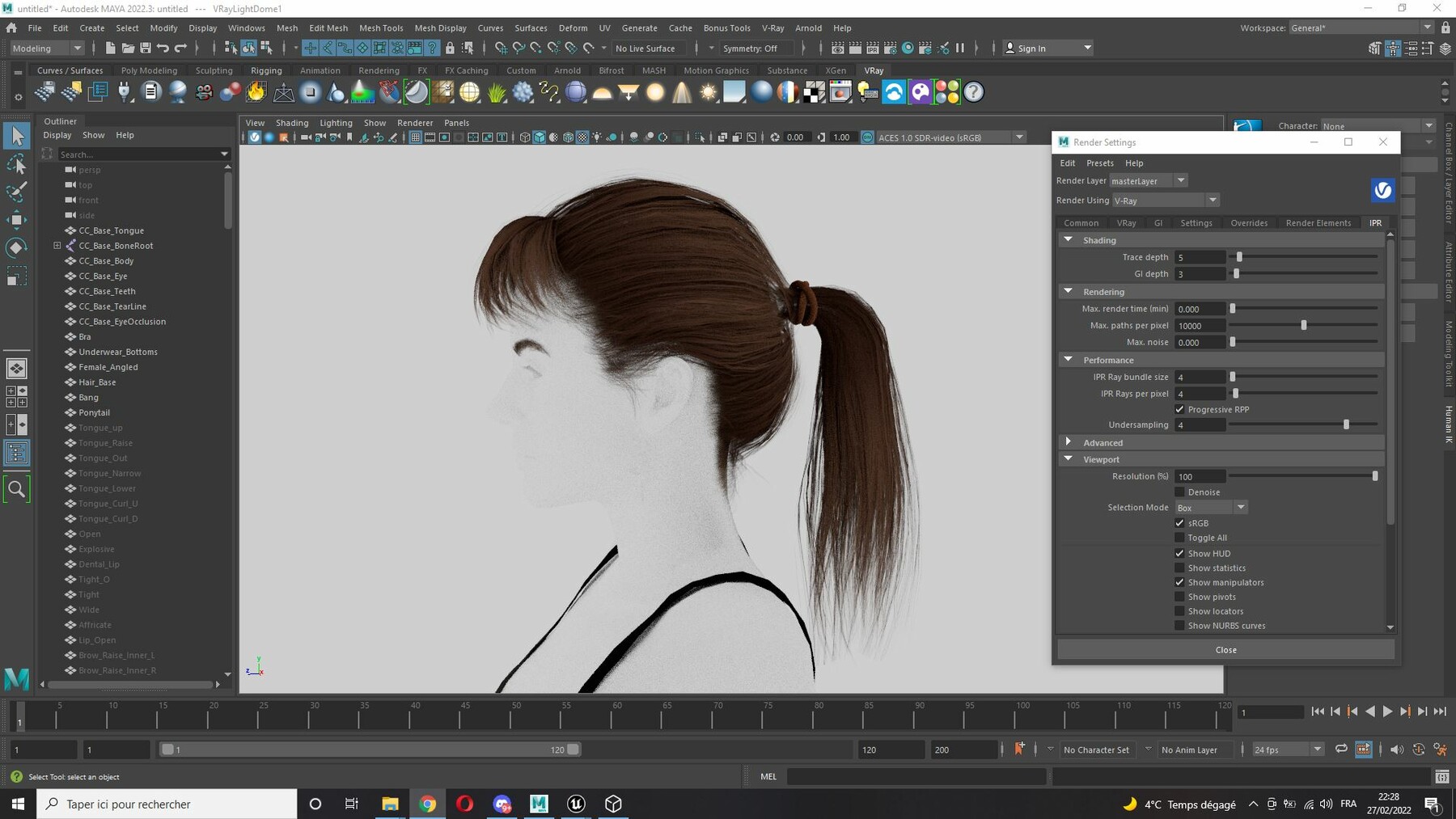Collapse the Performance section

(x=1069, y=359)
